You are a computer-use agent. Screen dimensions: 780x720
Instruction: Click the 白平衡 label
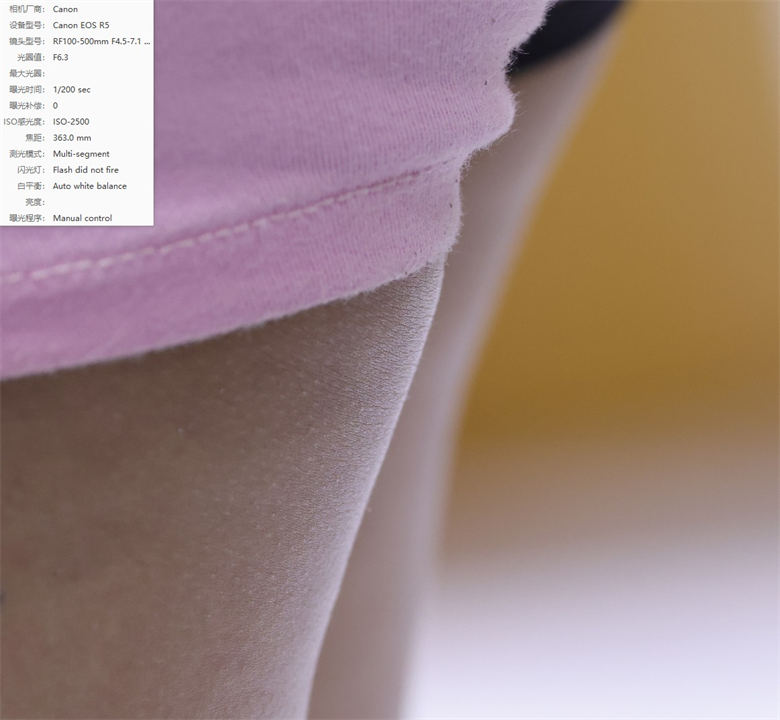coord(31,186)
